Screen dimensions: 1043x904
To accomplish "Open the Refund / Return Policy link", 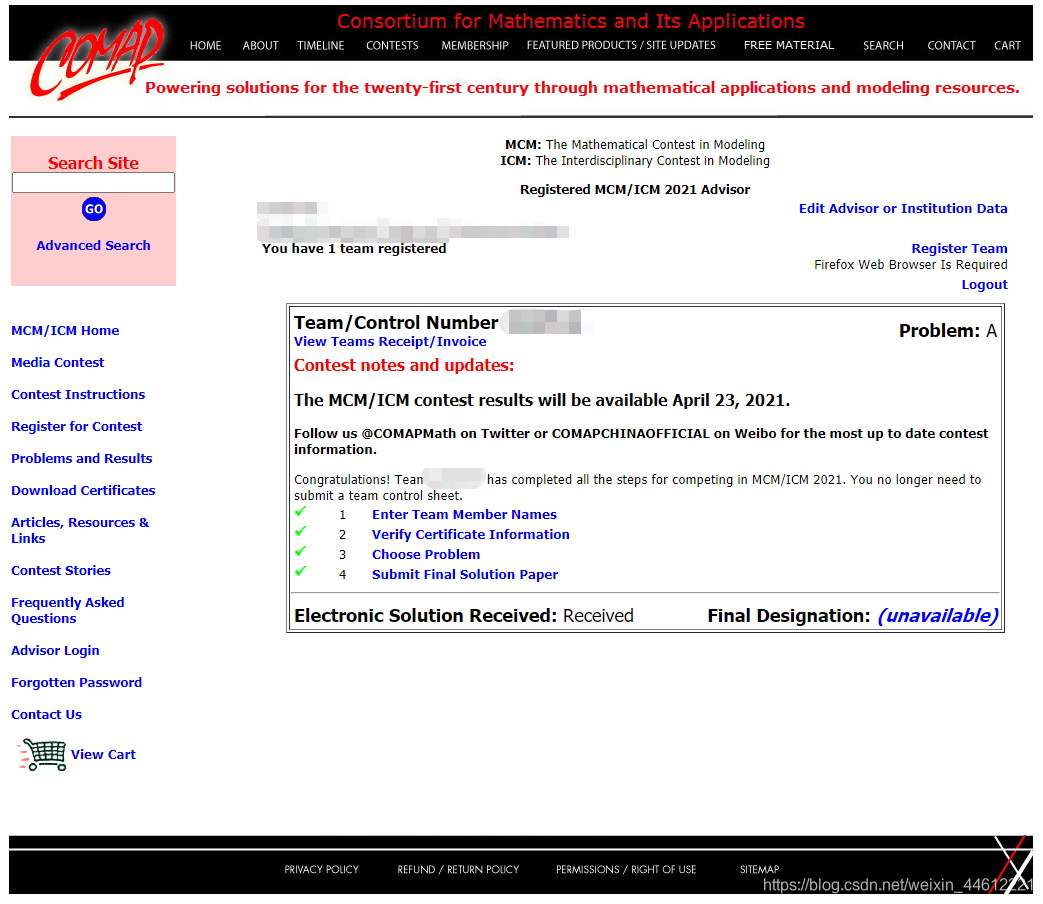I will click(458, 869).
